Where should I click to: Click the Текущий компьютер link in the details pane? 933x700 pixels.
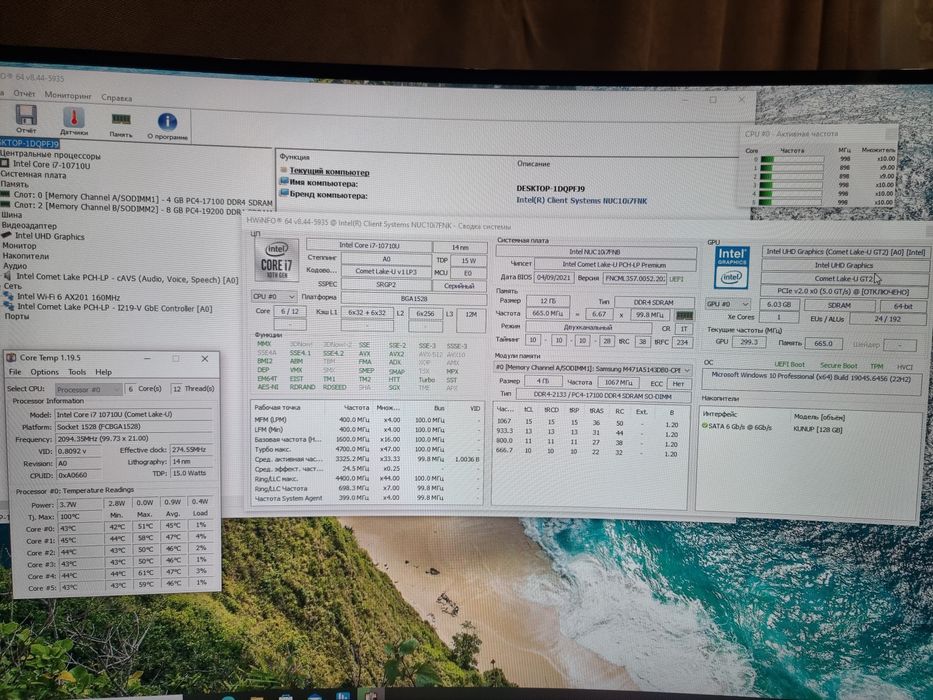(x=329, y=171)
